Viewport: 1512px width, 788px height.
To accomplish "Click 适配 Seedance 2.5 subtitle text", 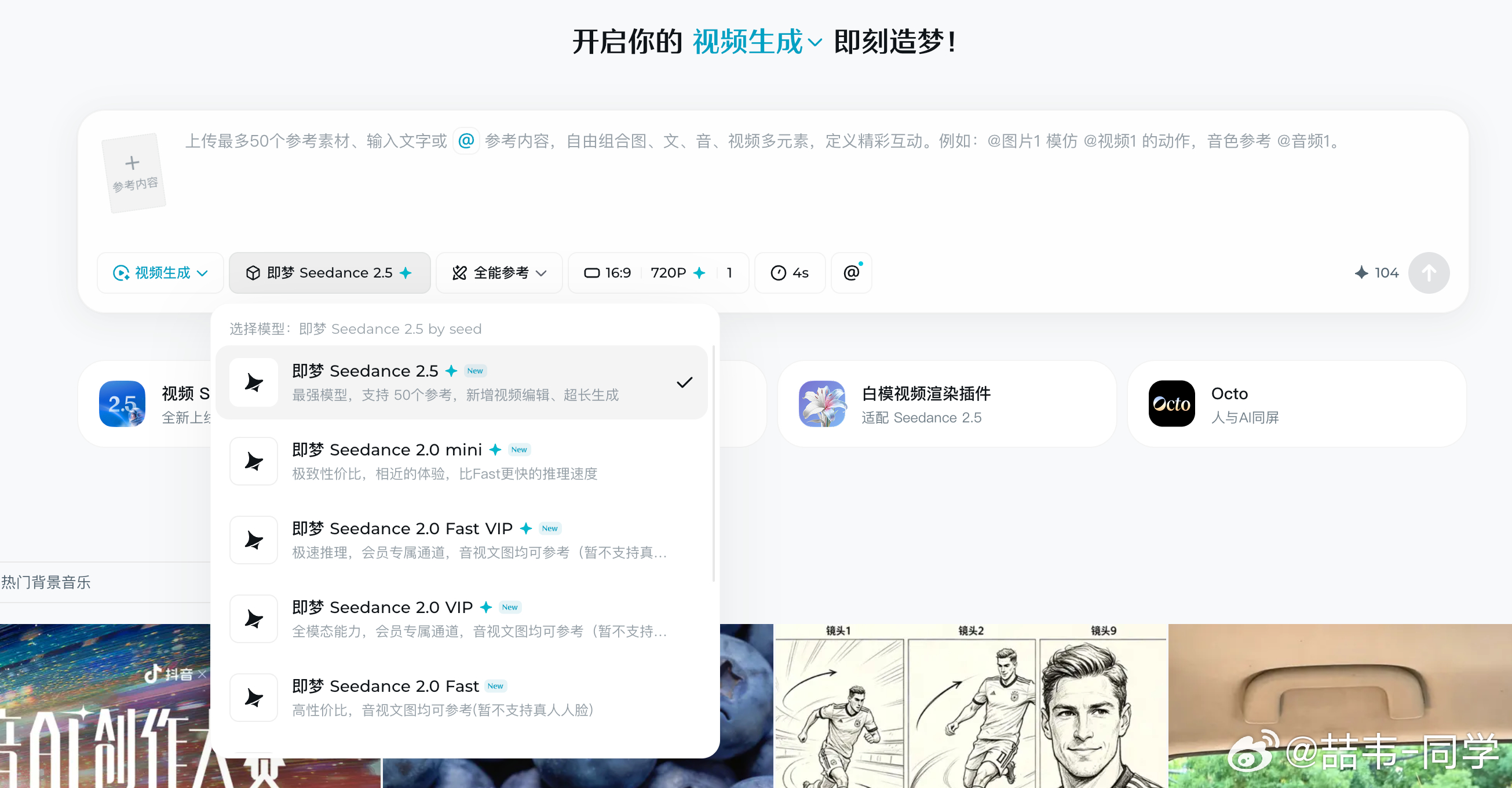I will click(922, 418).
